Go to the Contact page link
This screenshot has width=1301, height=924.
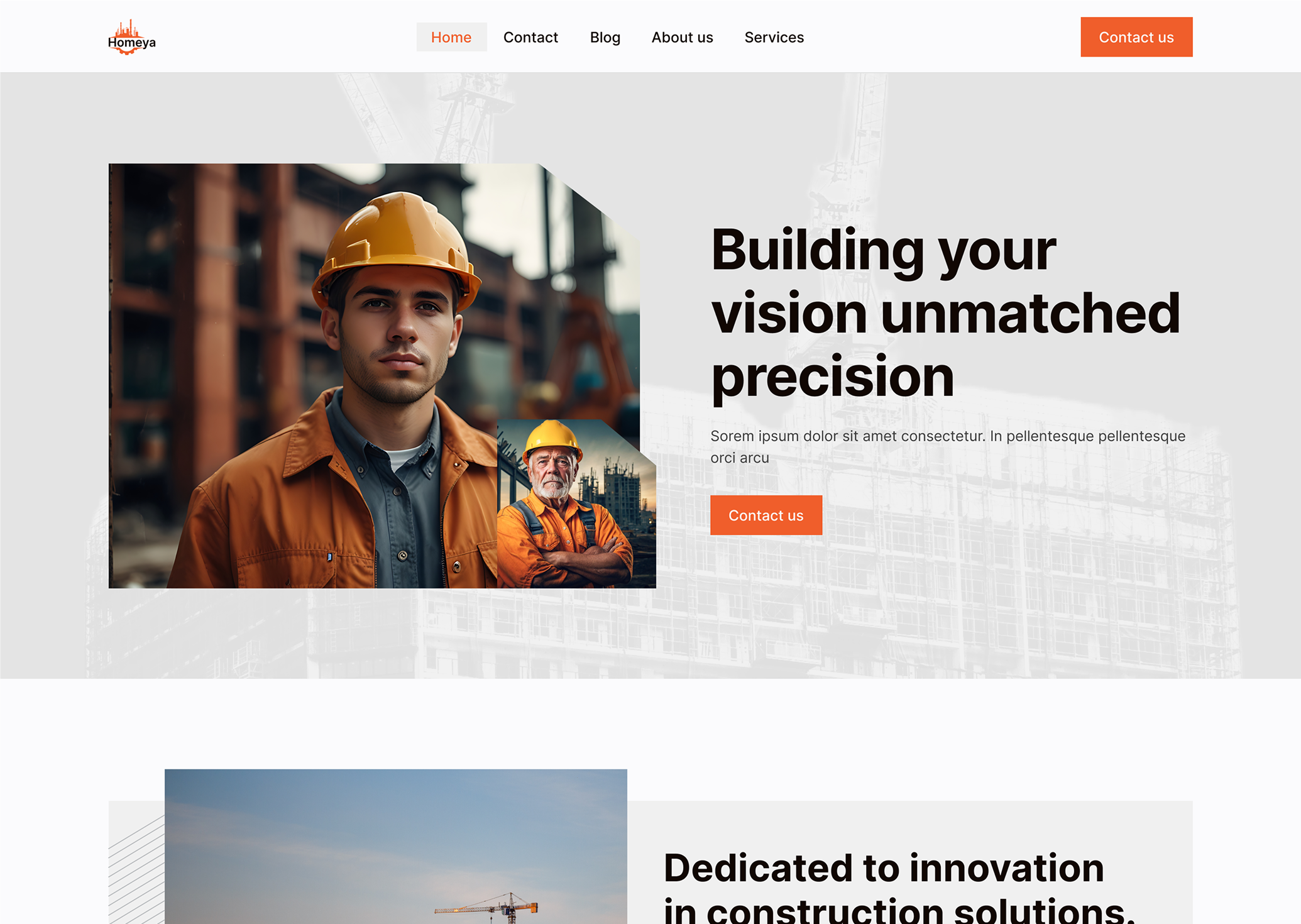point(530,37)
